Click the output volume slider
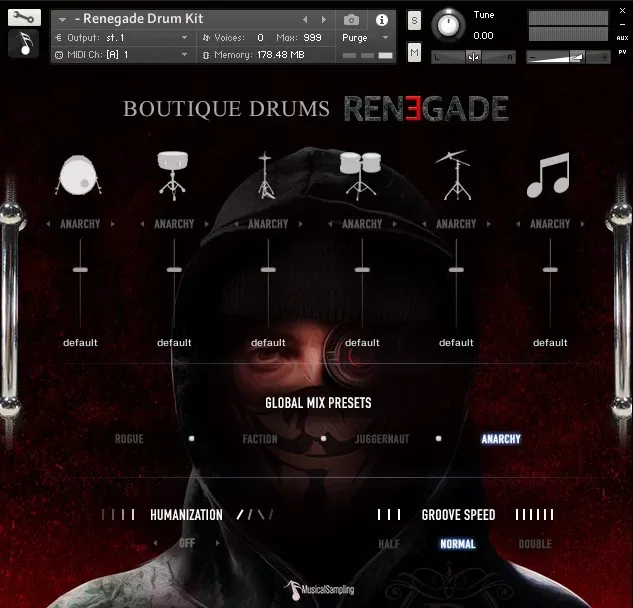 [568, 57]
